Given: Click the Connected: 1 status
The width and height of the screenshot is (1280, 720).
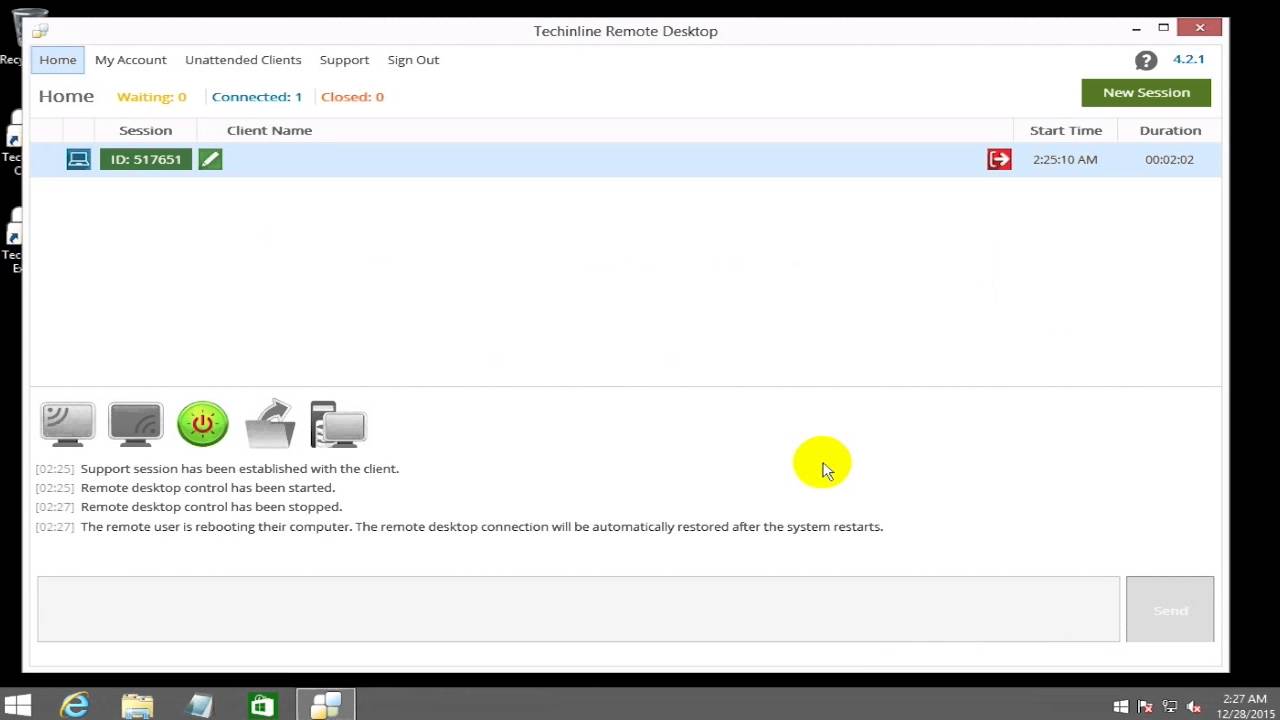Looking at the screenshot, I should 257,97.
